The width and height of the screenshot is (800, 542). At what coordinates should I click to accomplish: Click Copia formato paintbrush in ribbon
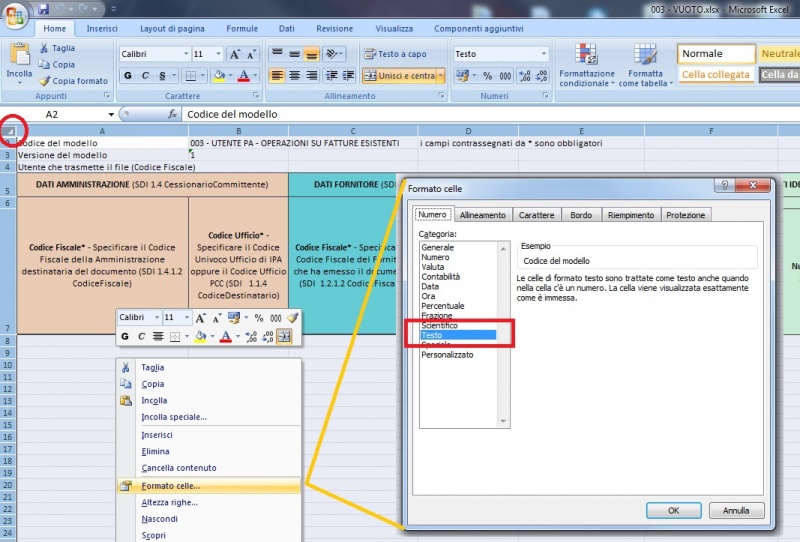point(44,81)
